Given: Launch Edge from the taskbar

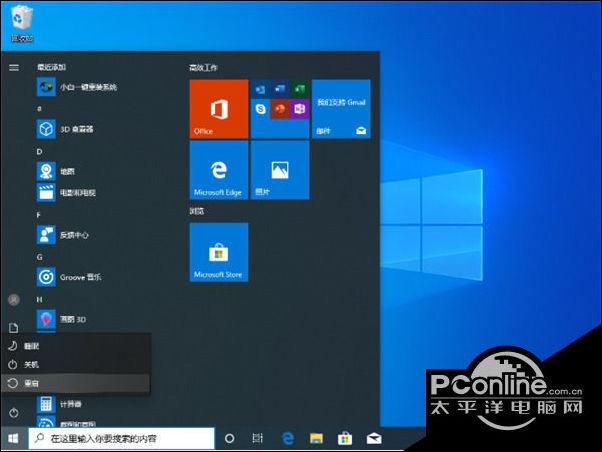Looking at the screenshot, I should [x=288, y=438].
